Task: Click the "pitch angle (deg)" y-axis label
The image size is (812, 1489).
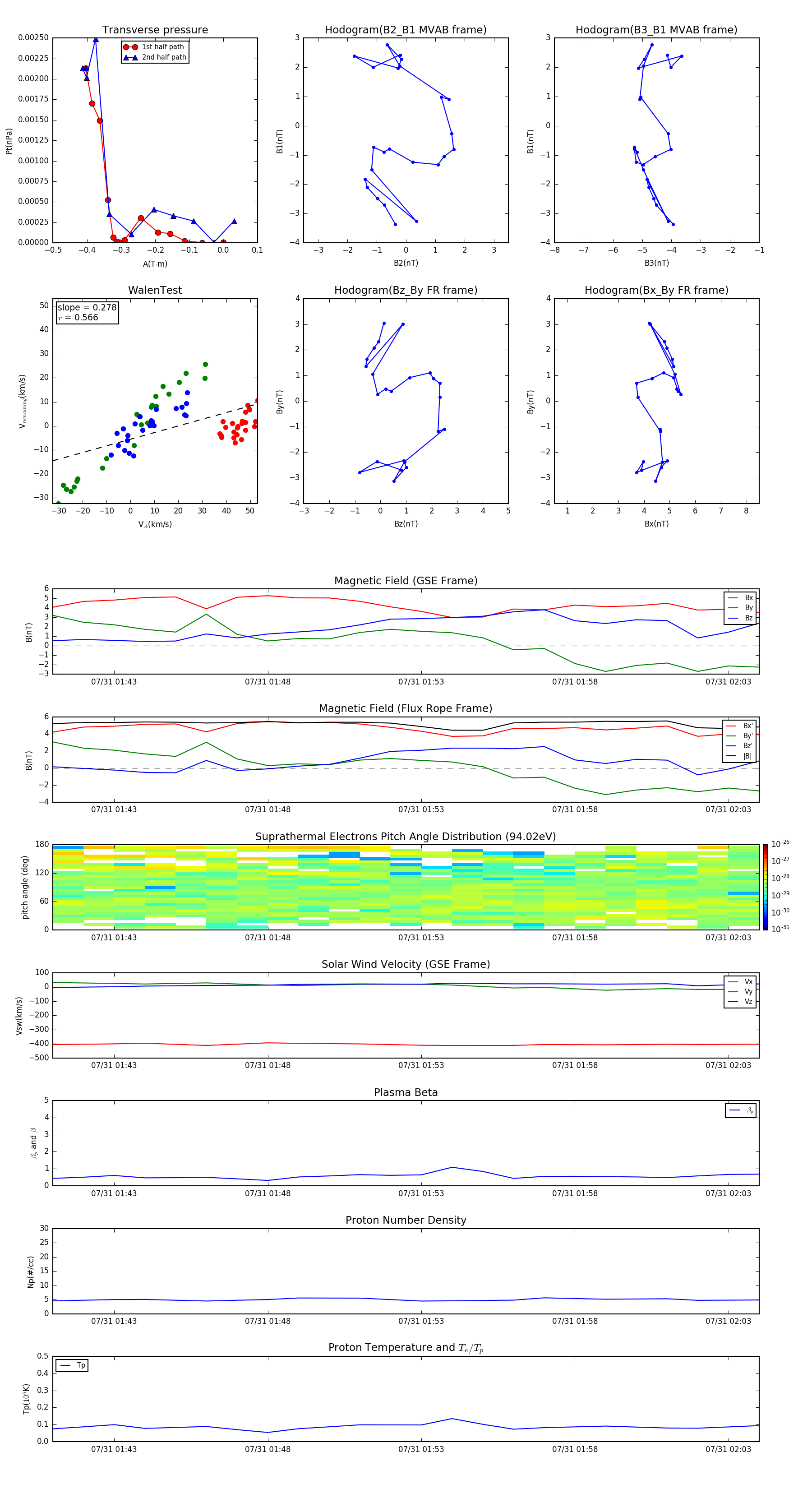Action: coord(25,887)
